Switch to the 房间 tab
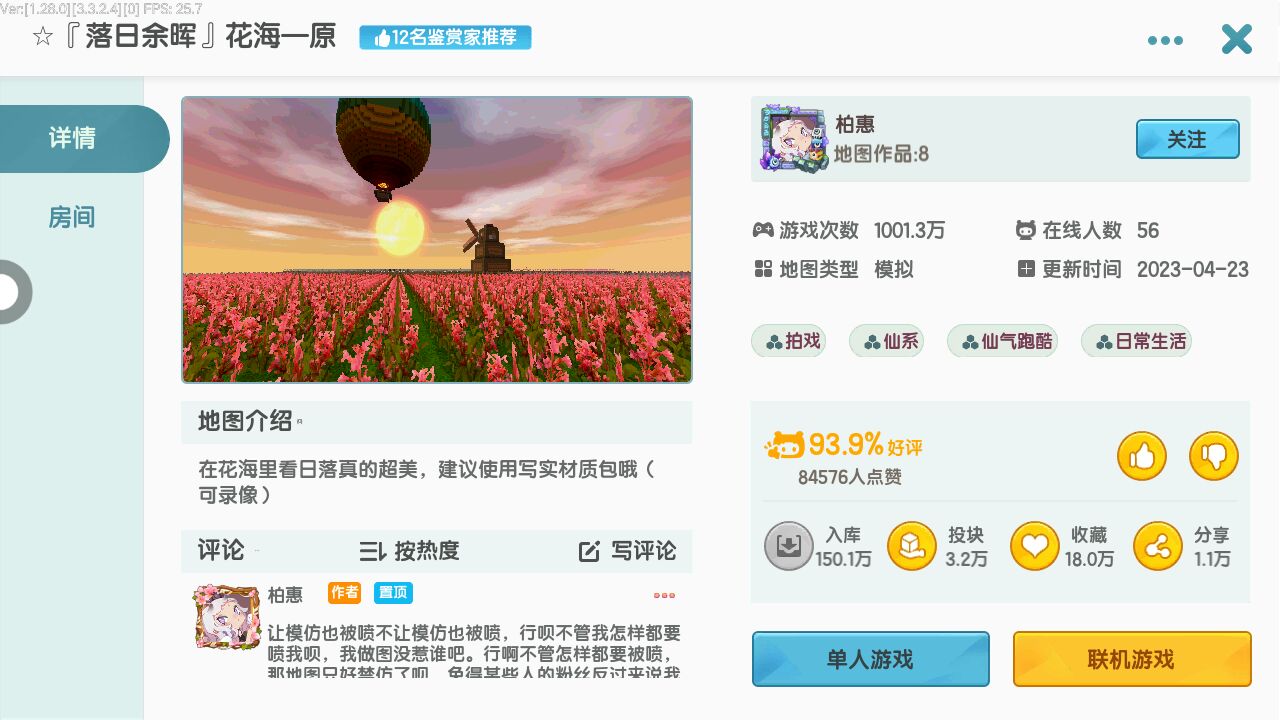The image size is (1280, 720). pos(72,217)
